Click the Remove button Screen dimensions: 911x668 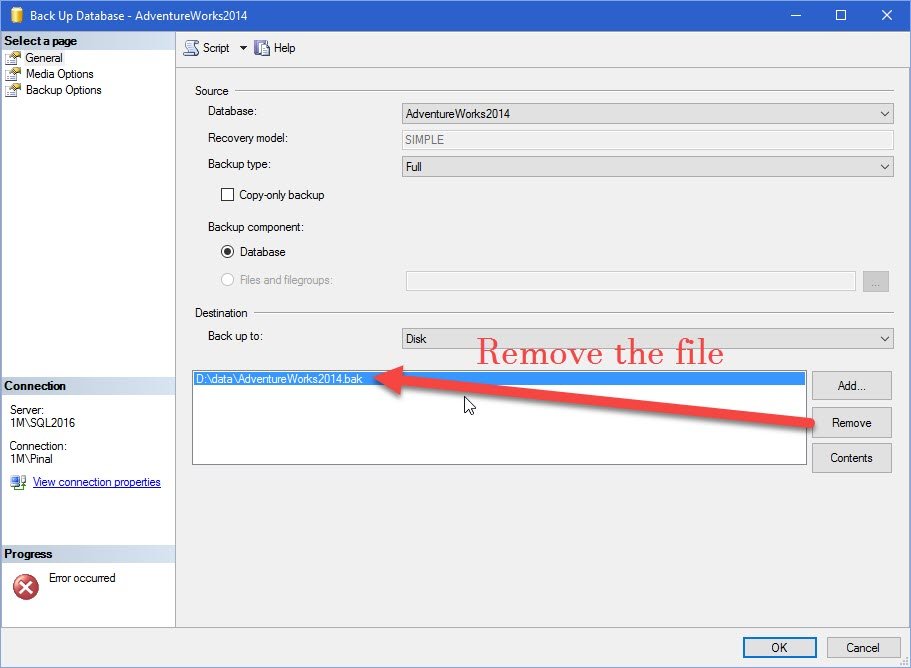click(851, 423)
